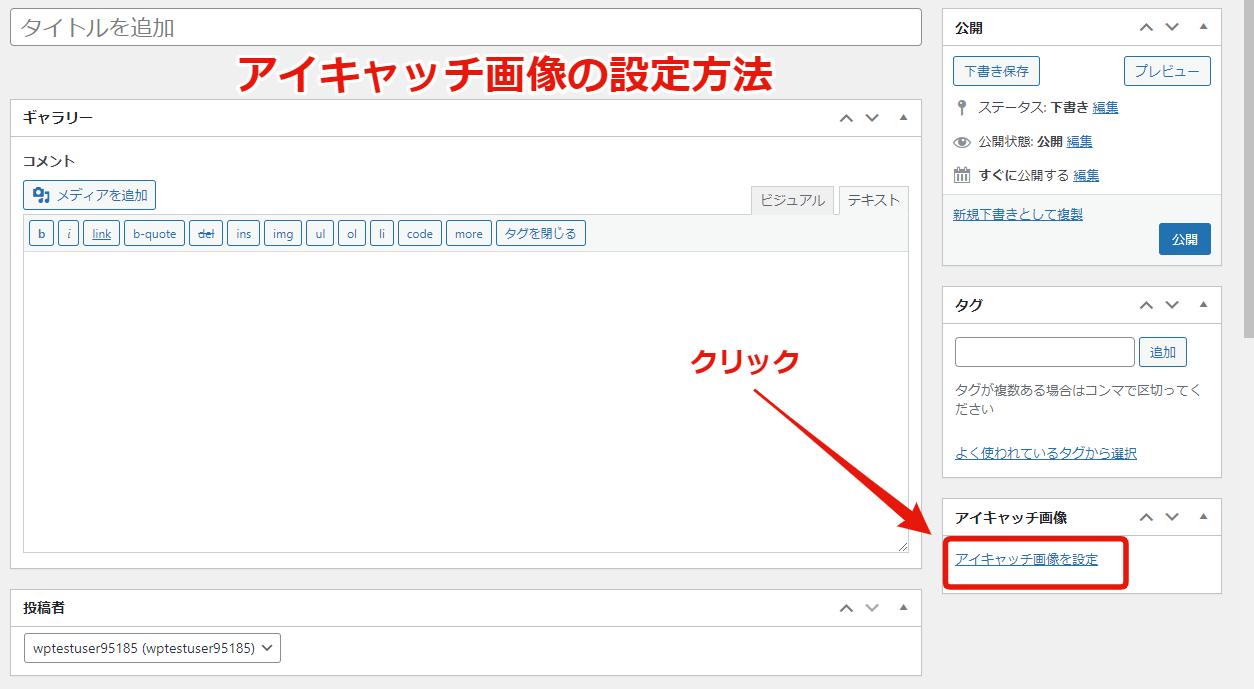Move the タグ panel up with arrow

(1146, 305)
